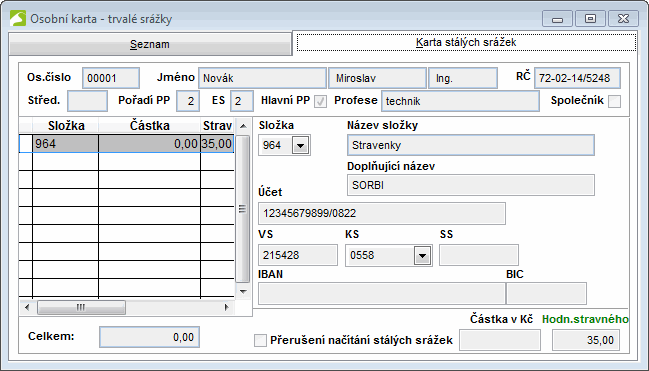649x371 pixels.
Task: Click the table's vertical scroll down arrow
Action: coord(243,292)
